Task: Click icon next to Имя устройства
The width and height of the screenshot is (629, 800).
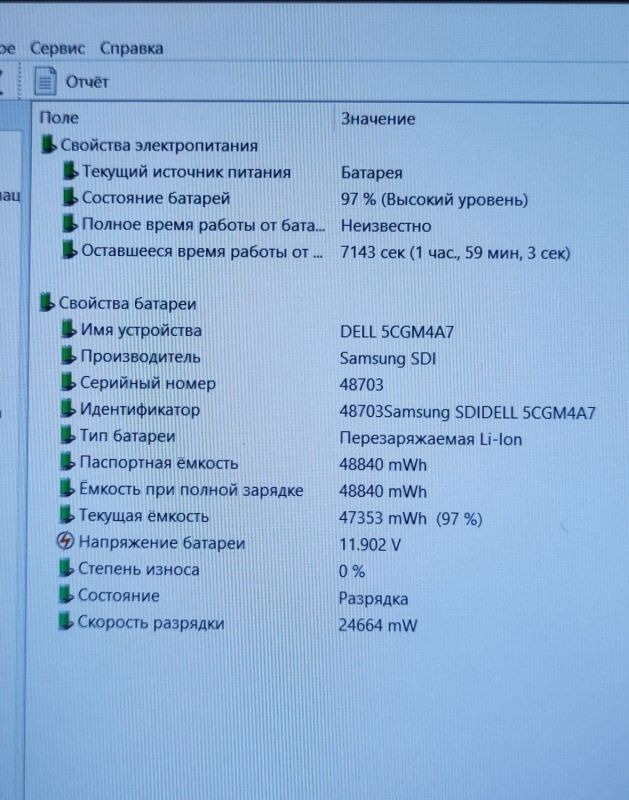Action: pos(68,329)
